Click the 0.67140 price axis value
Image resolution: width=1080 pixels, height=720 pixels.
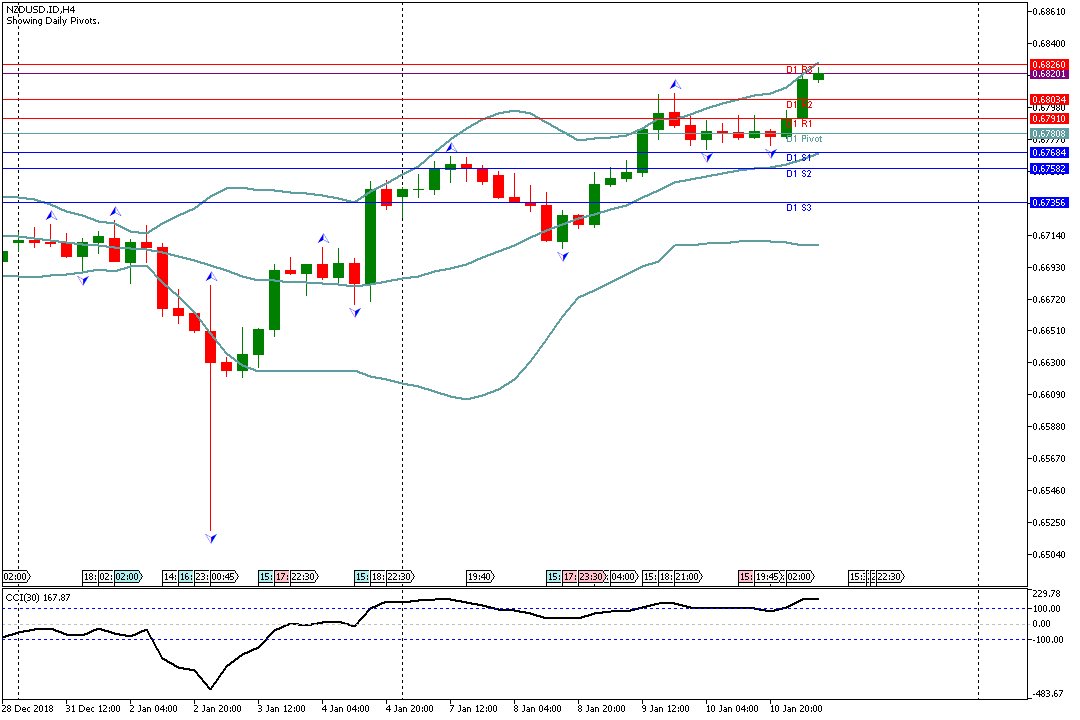coord(1050,236)
